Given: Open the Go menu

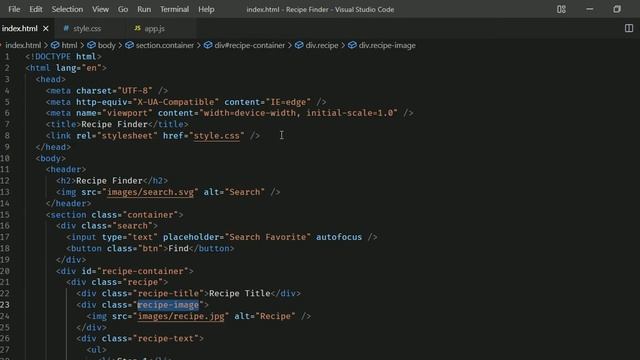Looking at the screenshot, I should coord(123,9).
